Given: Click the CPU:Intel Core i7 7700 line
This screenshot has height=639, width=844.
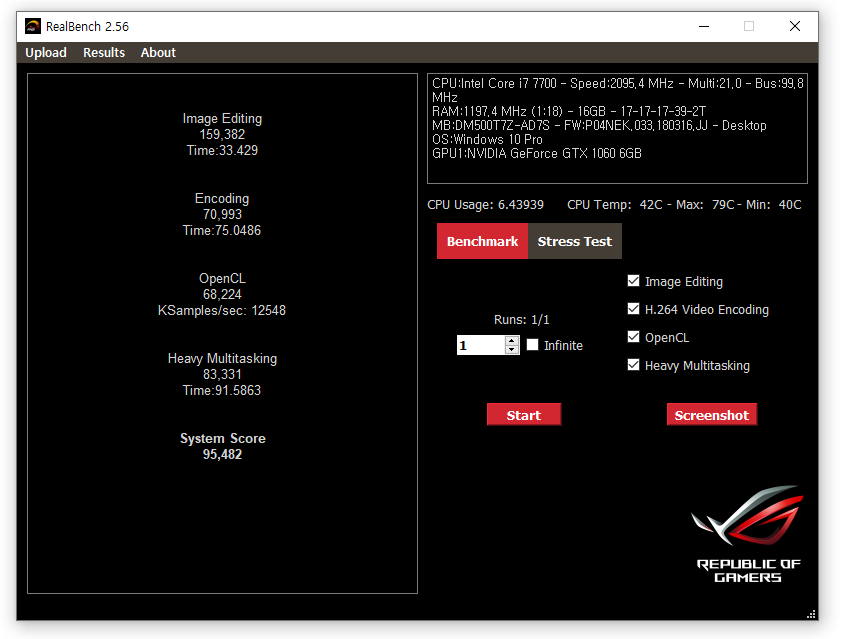Looking at the screenshot, I should click(x=617, y=90).
